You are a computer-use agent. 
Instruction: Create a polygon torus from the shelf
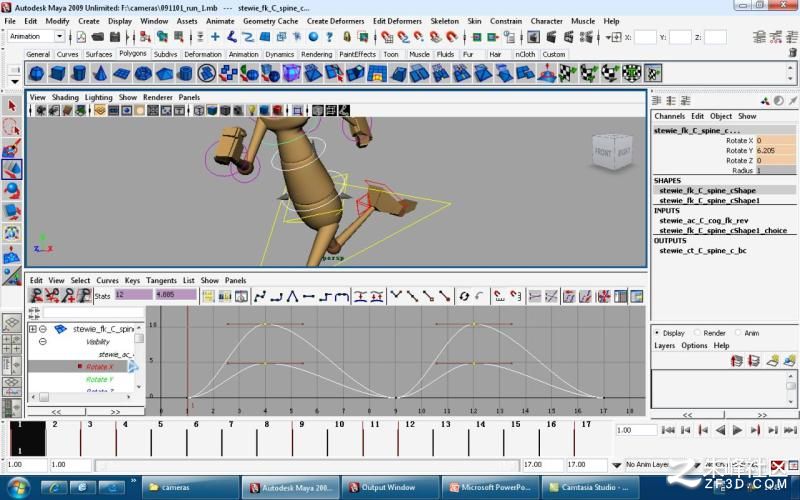(143, 73)
